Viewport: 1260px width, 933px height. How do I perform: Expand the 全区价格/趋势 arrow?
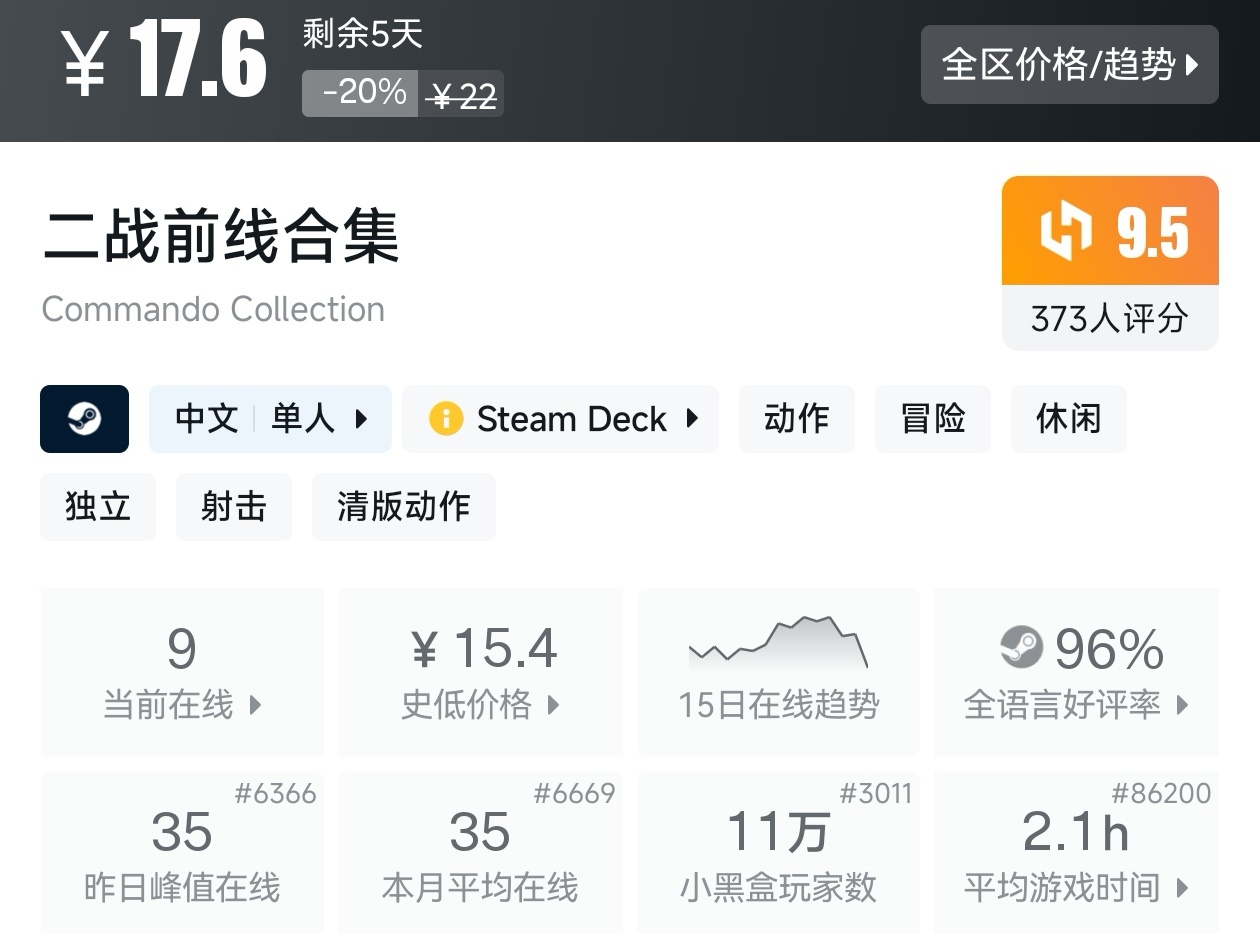1191,66
